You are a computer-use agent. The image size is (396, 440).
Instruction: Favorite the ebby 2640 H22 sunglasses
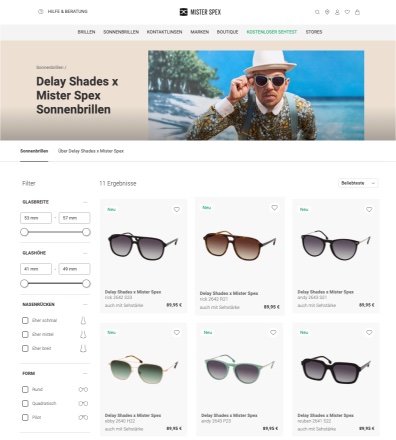177,332
